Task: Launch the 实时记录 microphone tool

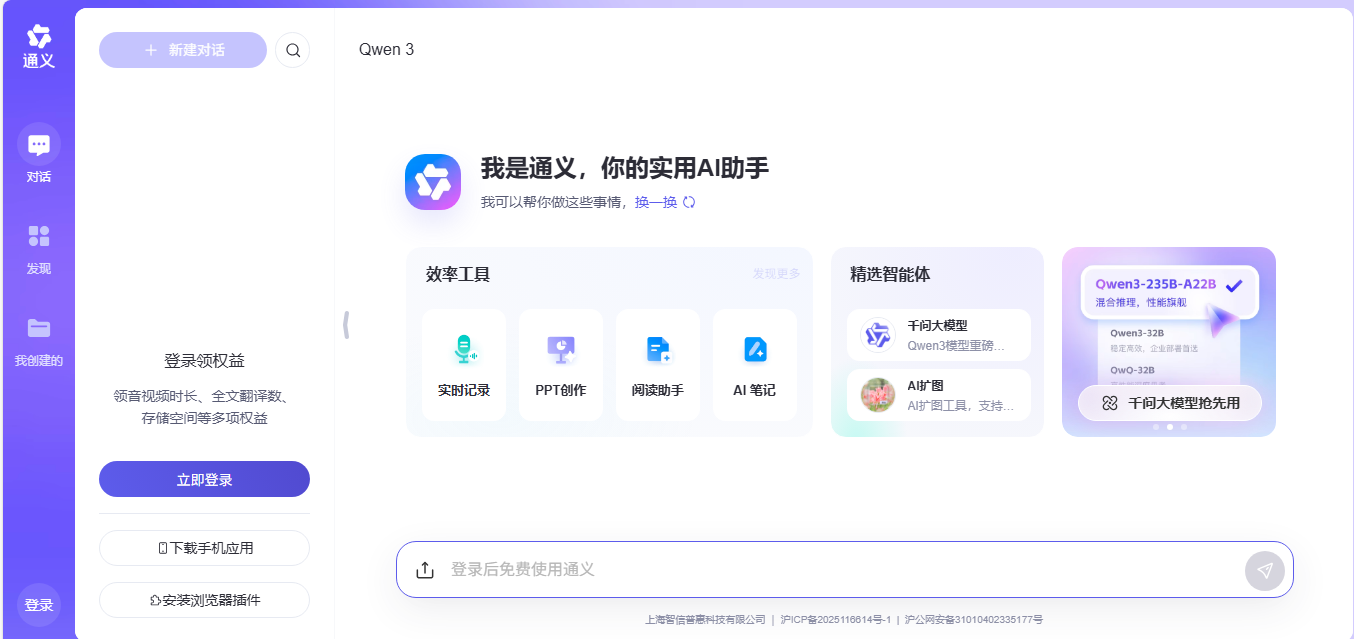Action: pyautogui.click(x=464, y=365)
